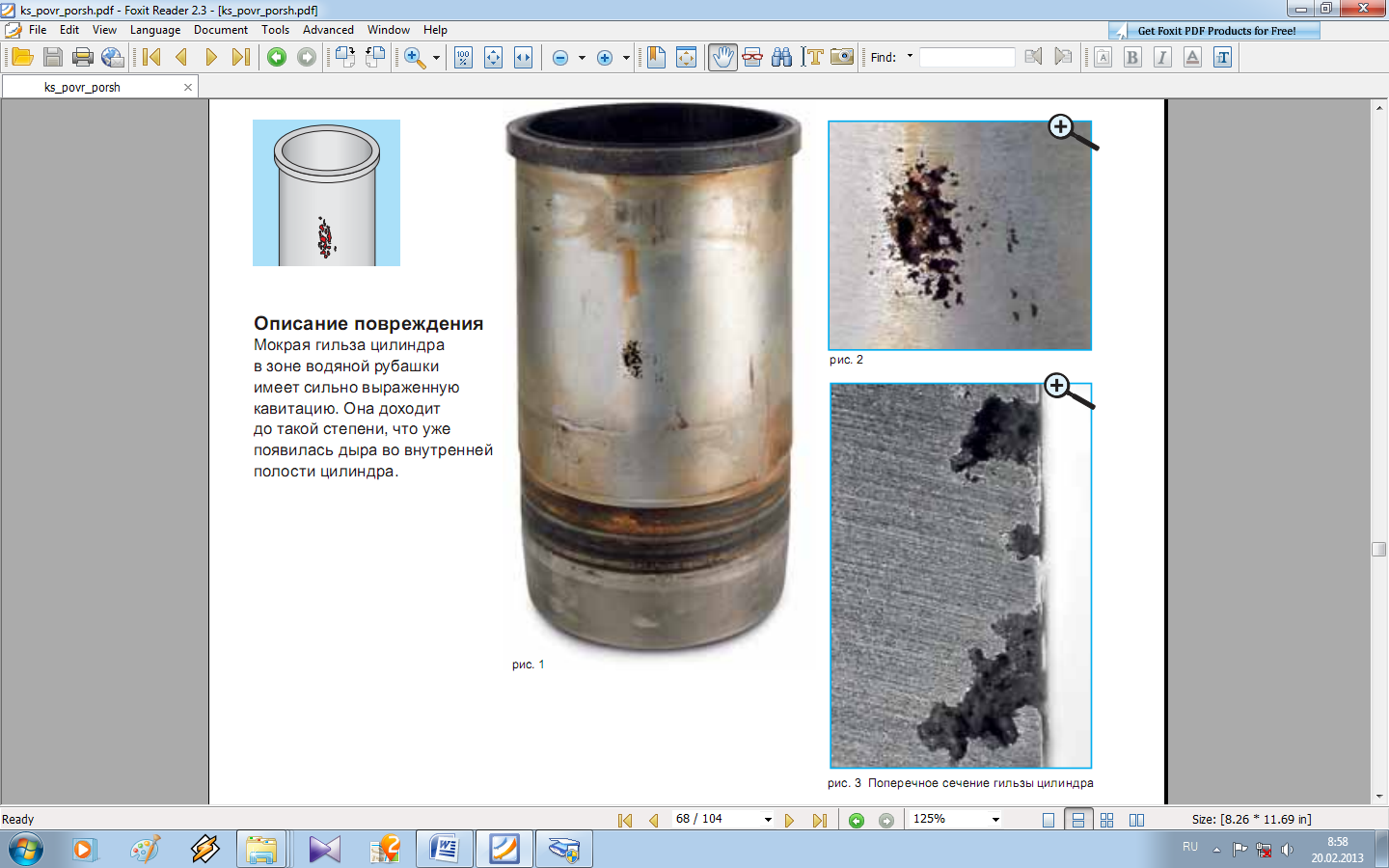
Task: Click the Fit Width toolbar icon
Action: [x=523, y=58]
